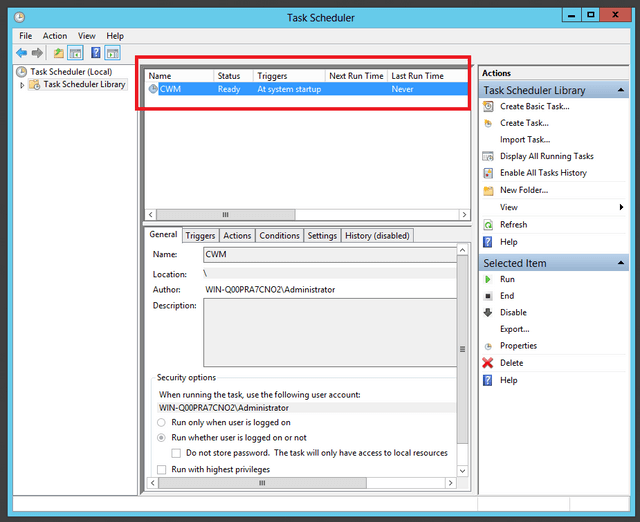The width and height of the screenshot is (640, 522).
Task: Click the green Refresh icon
Action: coord(488,225)
